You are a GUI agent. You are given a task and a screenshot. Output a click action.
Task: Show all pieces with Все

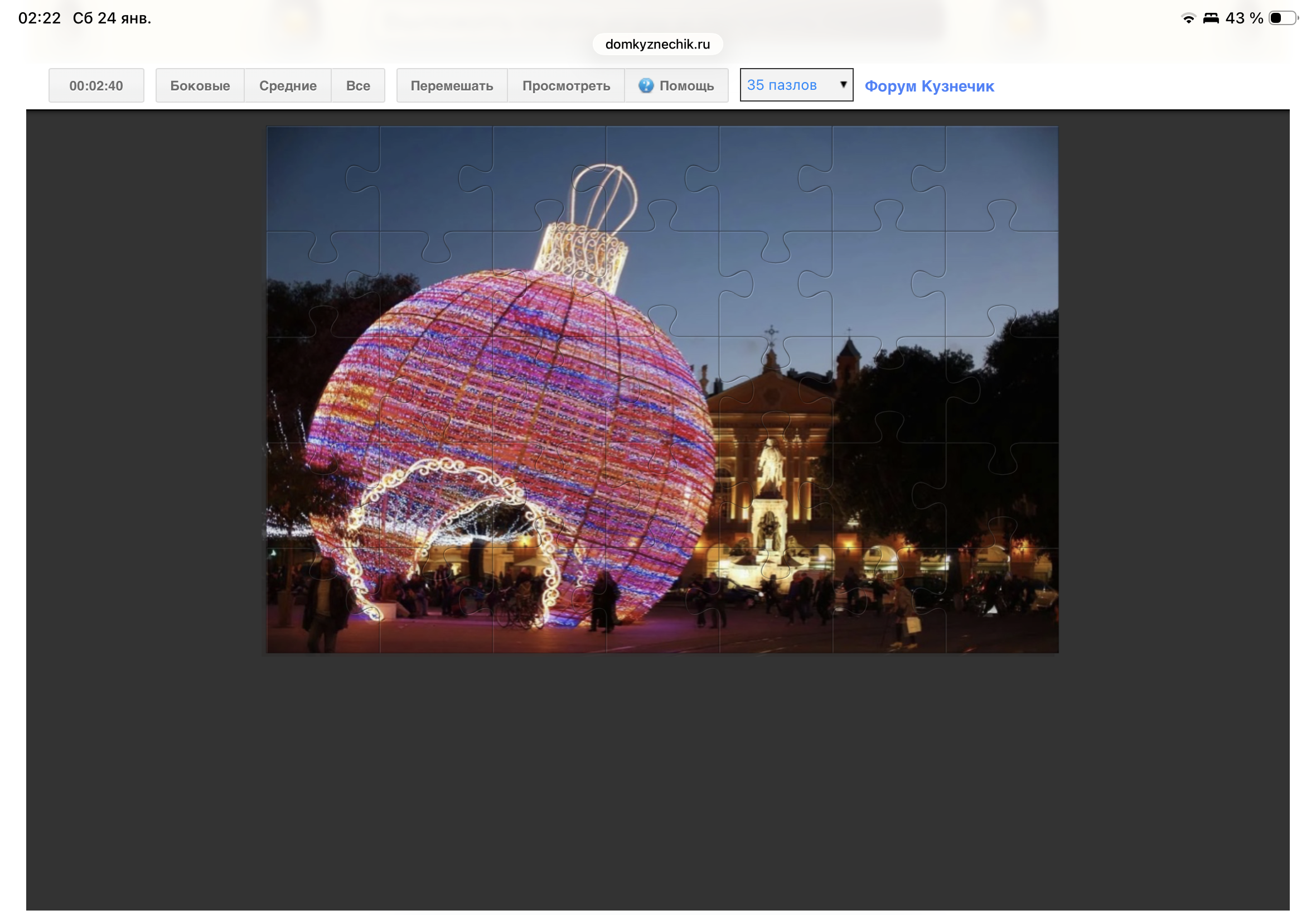[x=357, y=85]
